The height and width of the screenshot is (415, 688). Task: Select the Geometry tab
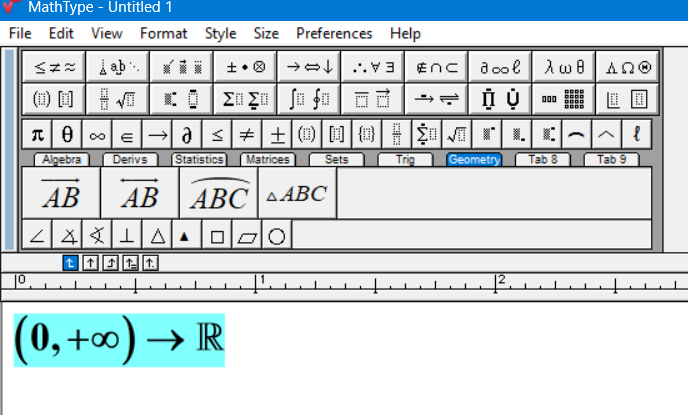pos(474,159)
